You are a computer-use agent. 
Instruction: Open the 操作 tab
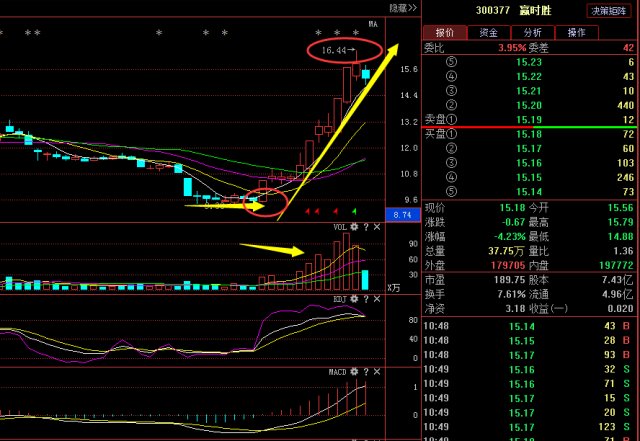click(x=576, y=33)
